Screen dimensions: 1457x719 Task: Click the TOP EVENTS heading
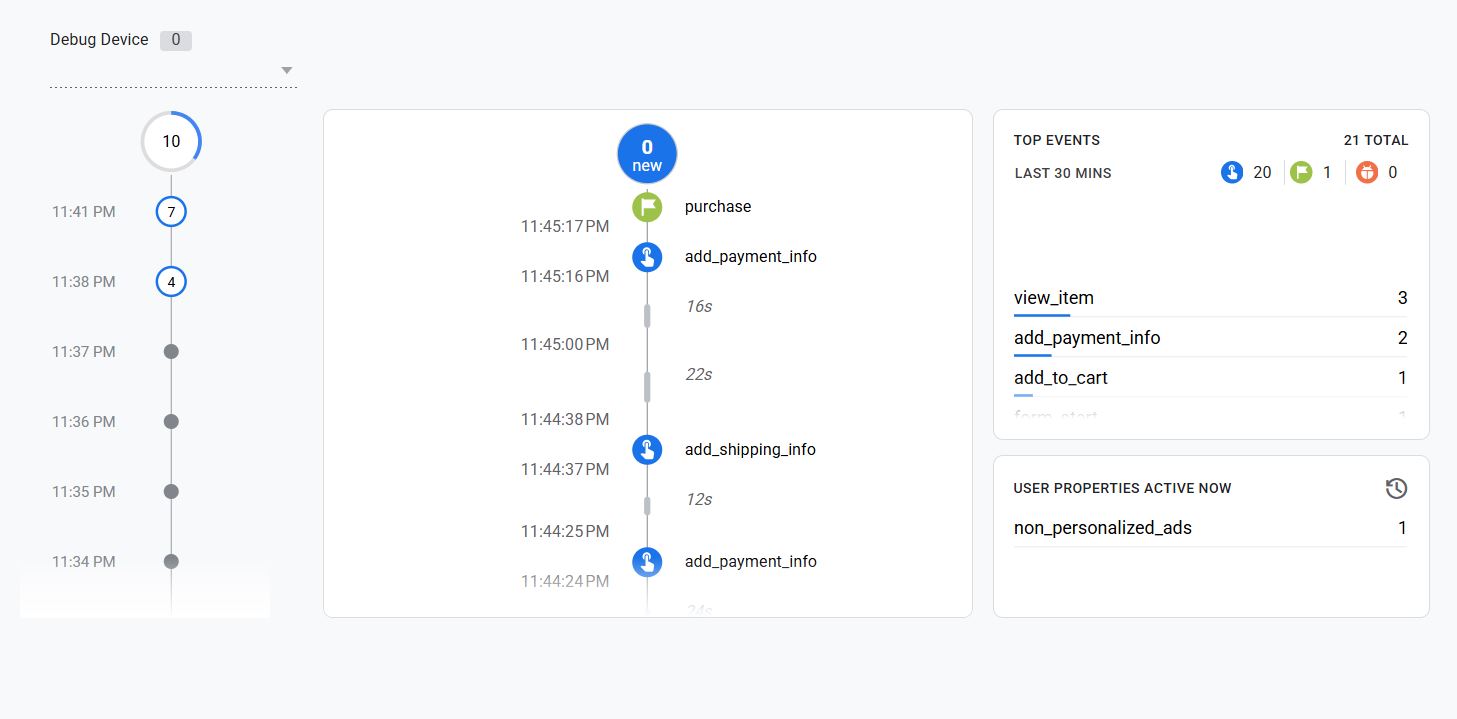coord(1057,141)
